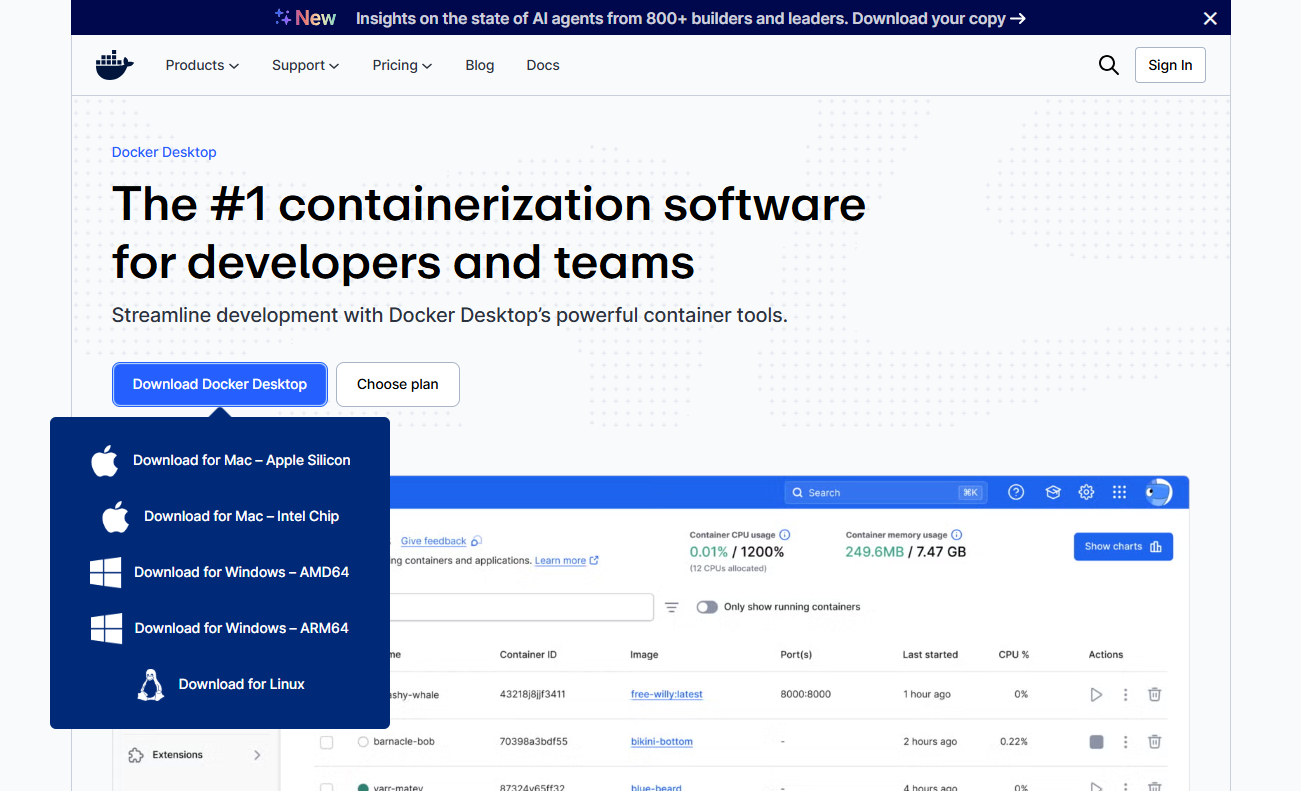Screen dimensions: 1301x791
Task: Click the icon next to Give feedback
Action: click(x=476, y=541)
